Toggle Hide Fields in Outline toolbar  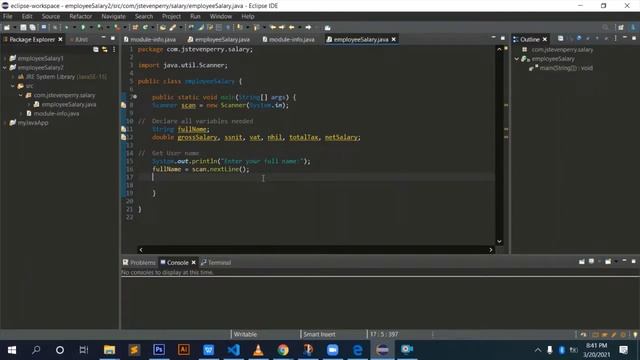tap(579, 38)
